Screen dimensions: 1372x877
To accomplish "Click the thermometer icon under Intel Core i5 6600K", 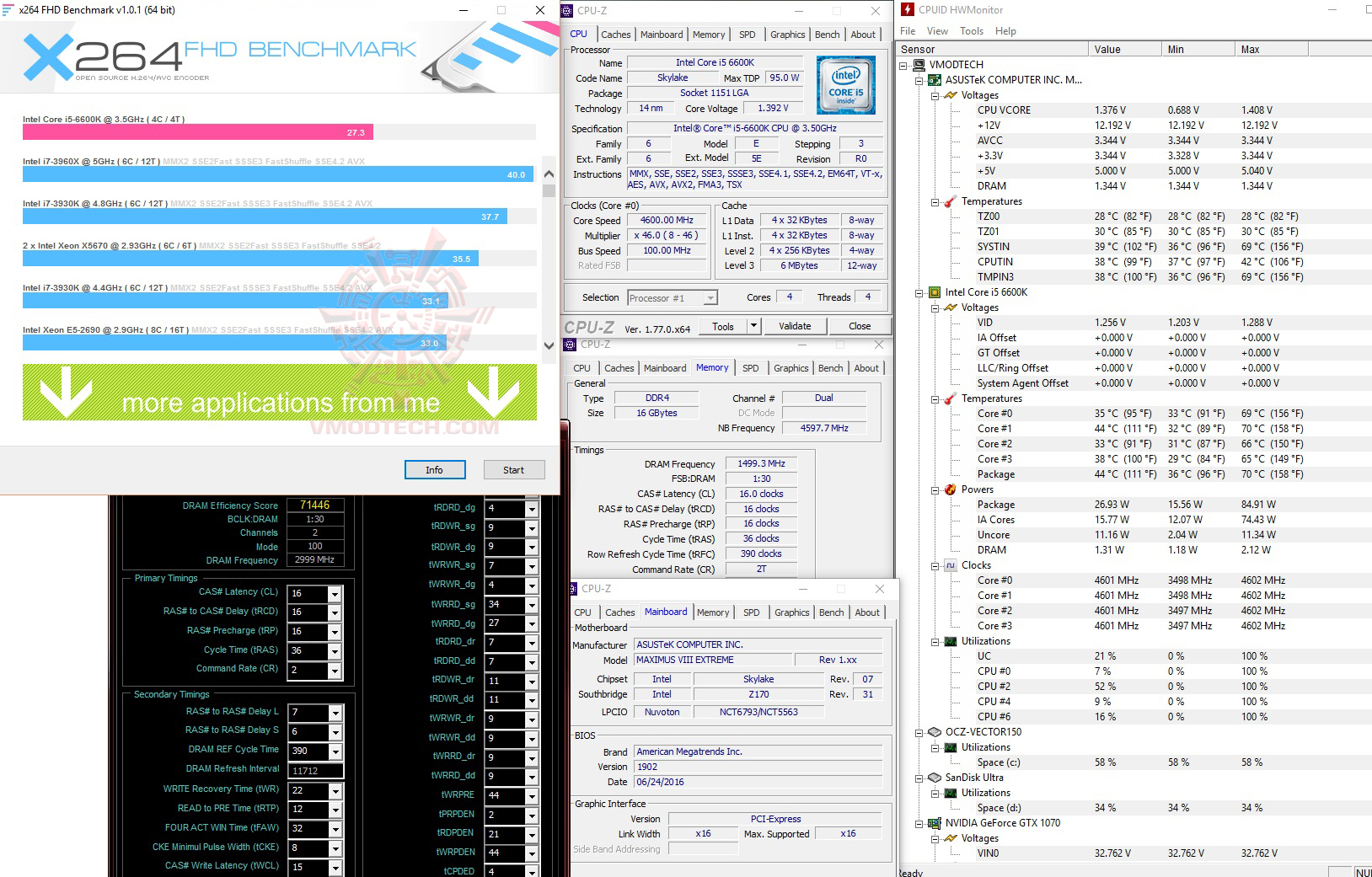I will 951,398.
